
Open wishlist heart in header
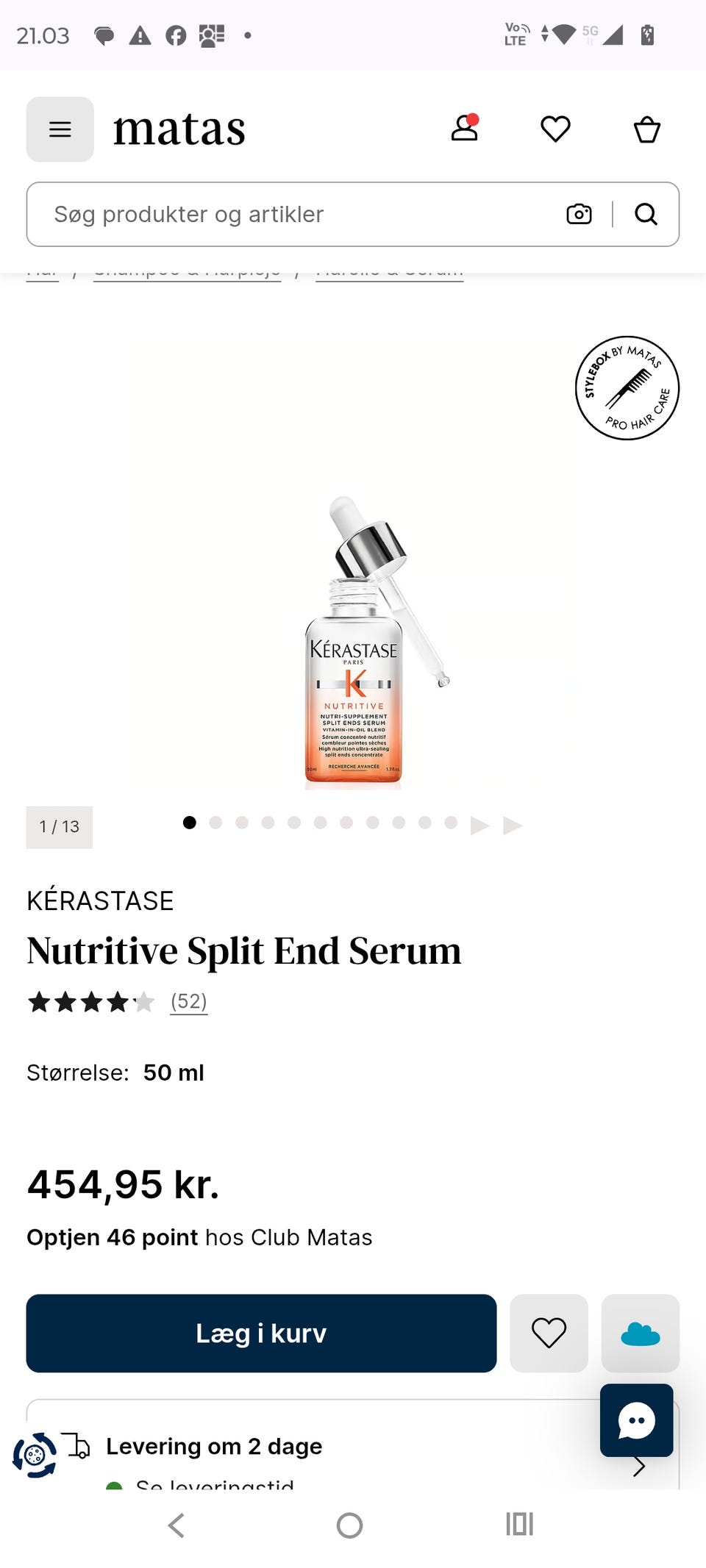coord(555,129)
